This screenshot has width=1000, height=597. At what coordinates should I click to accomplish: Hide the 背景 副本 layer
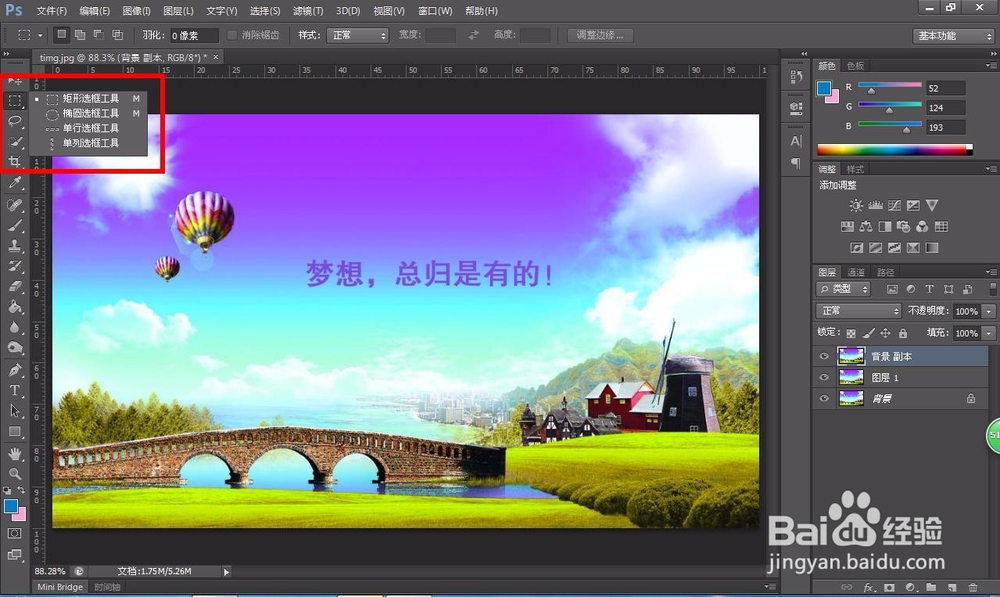(x=824, y=357)
